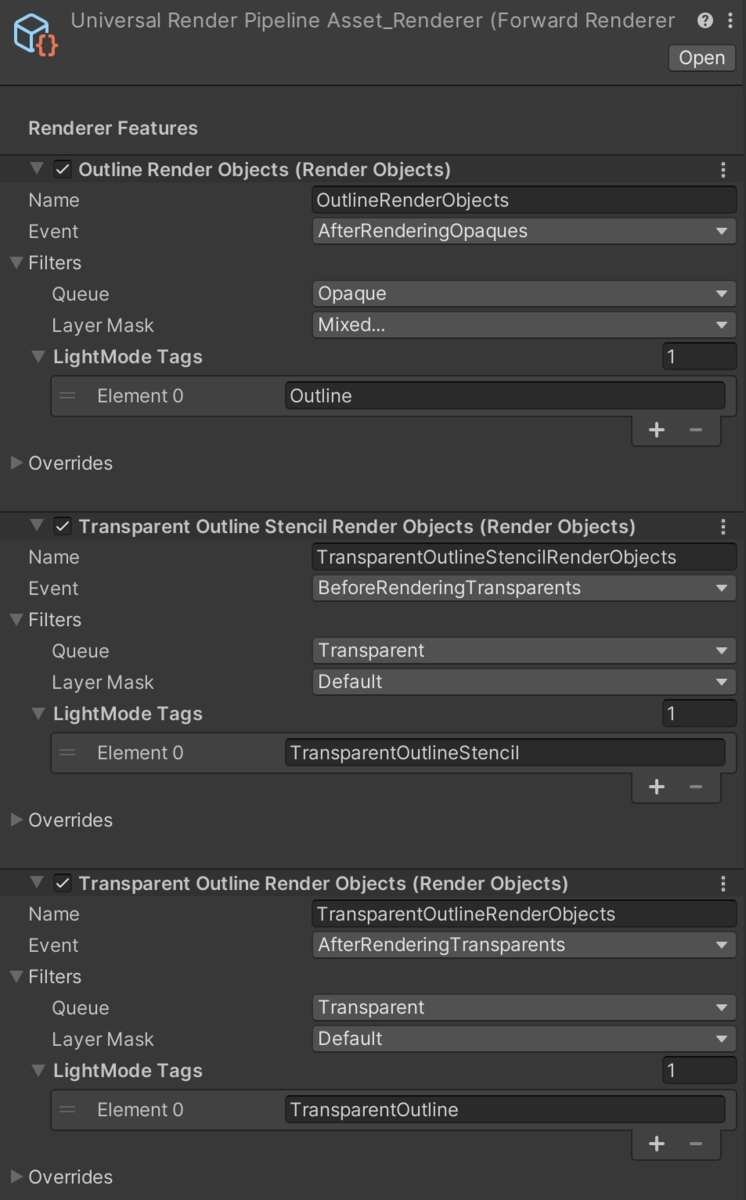Grab the drag handle of TransparentOutline element
The image size is (746, 1200).
[x=67, y=1110]
